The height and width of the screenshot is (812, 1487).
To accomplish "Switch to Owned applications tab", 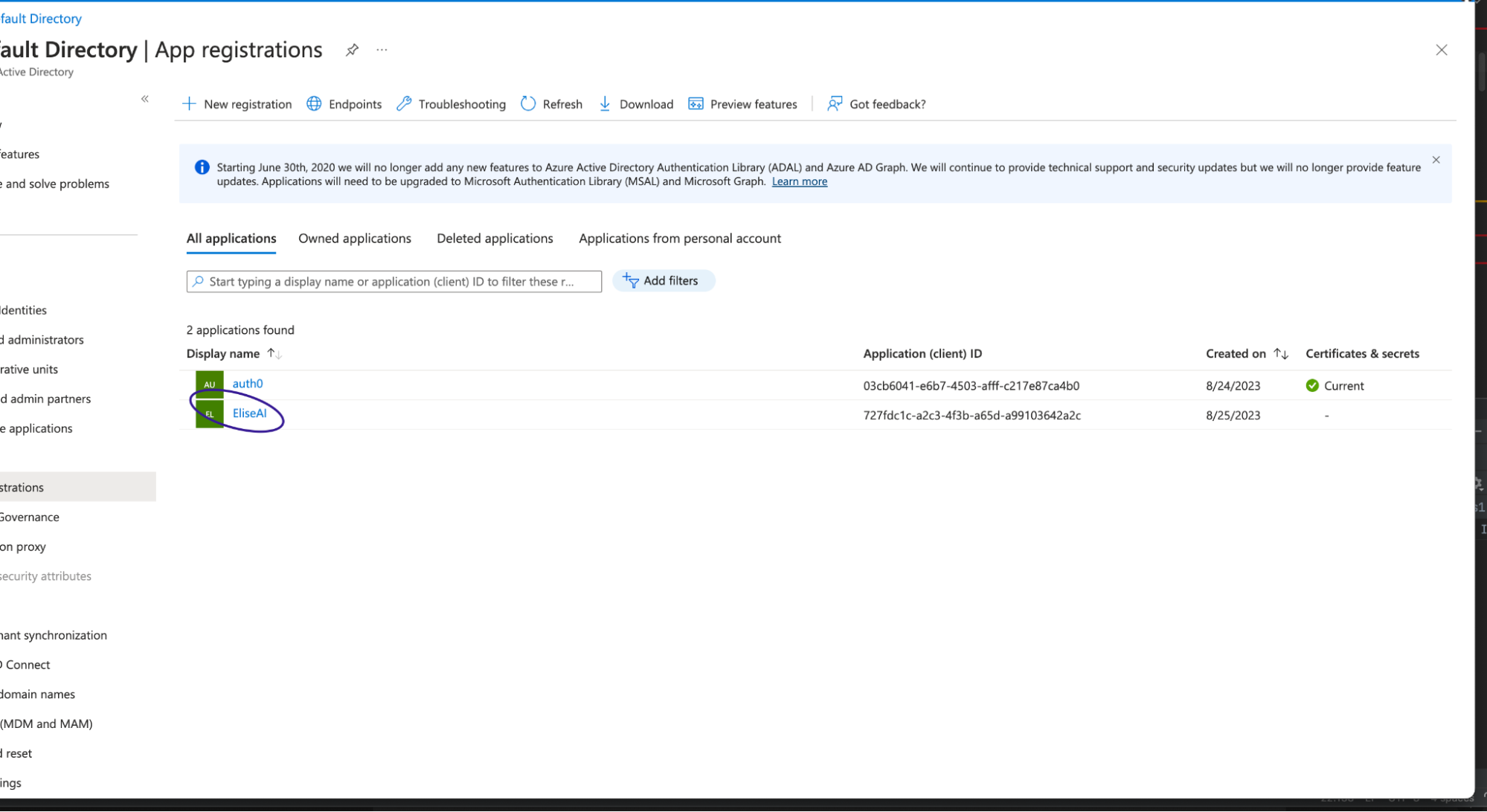I will coord(355,239).
